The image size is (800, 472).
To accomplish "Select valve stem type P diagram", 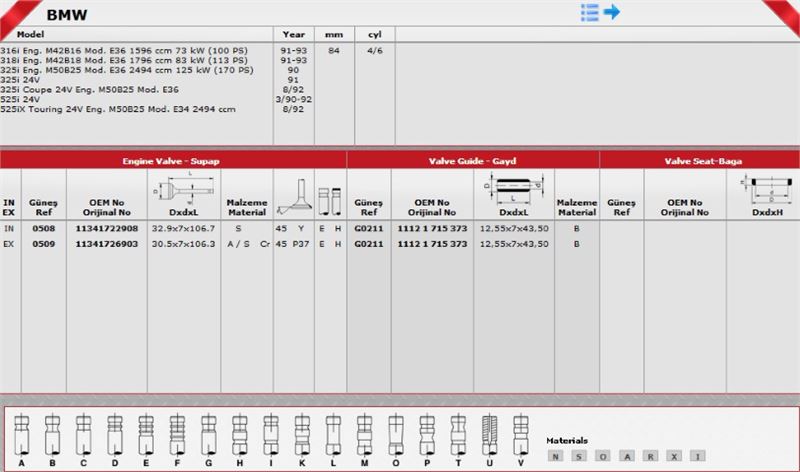I will tap(427, 435).
